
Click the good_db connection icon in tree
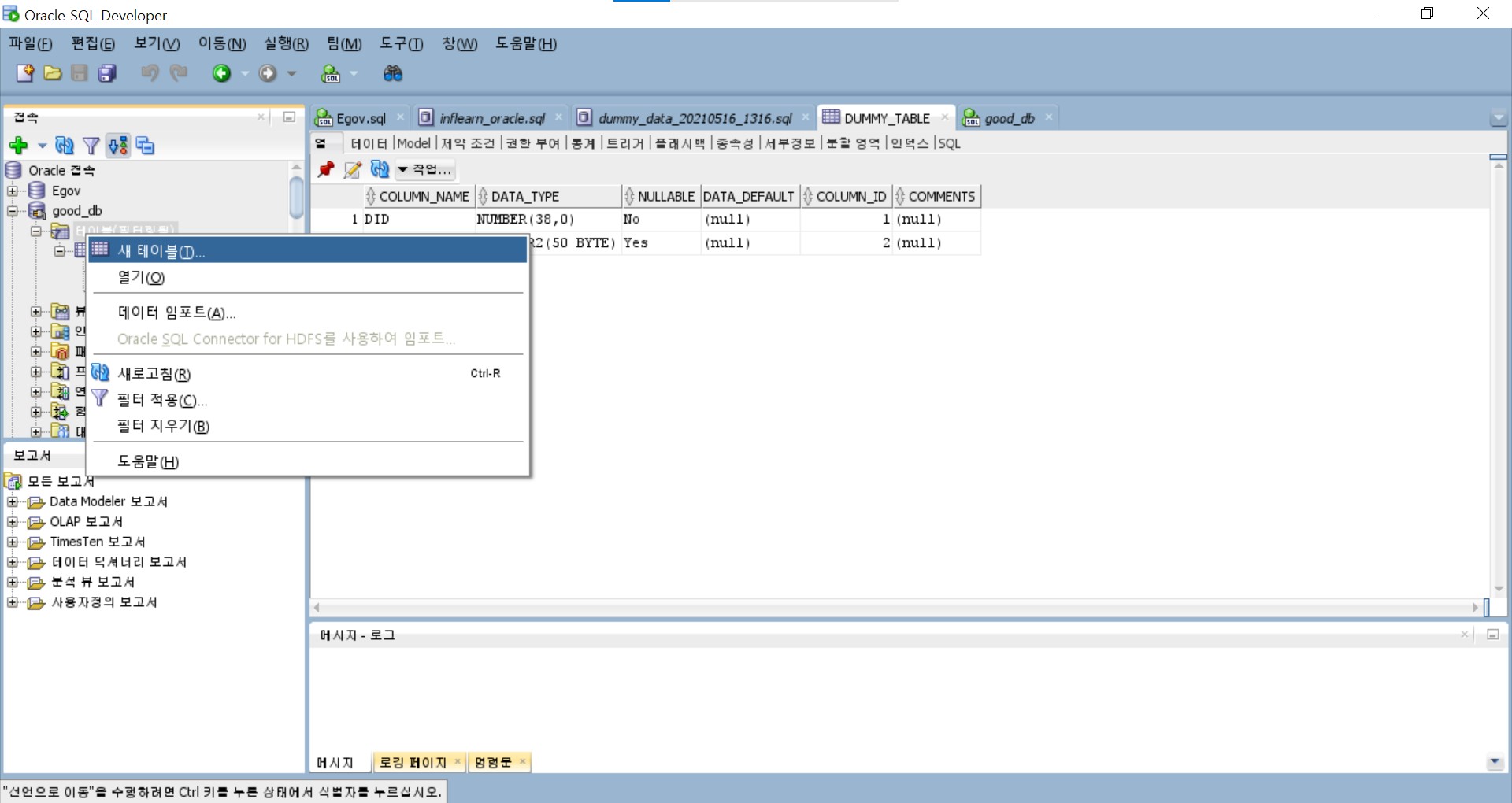click(37, 210)
